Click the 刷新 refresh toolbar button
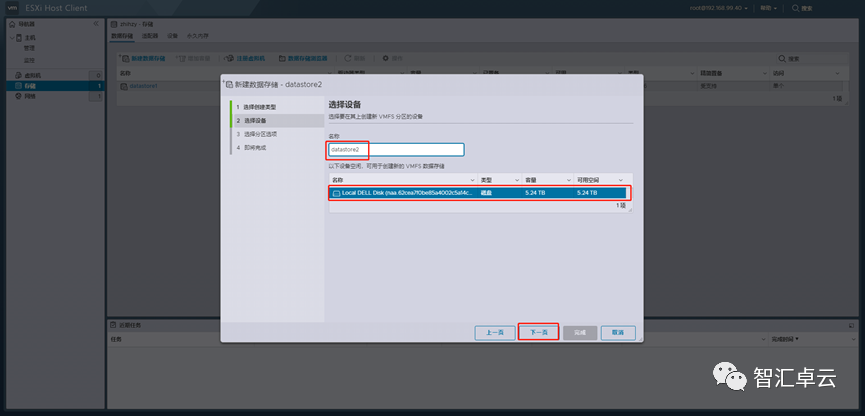Screen dimensions: 865x416 355,58
